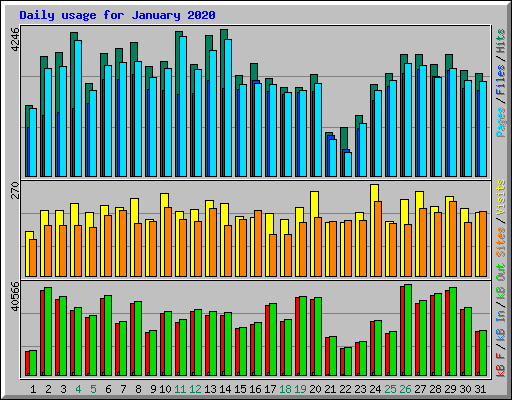This screenshot has height=400, width=512.
Task: Click the "Daily usage for January 2020" title
Action: pos(117,15)
